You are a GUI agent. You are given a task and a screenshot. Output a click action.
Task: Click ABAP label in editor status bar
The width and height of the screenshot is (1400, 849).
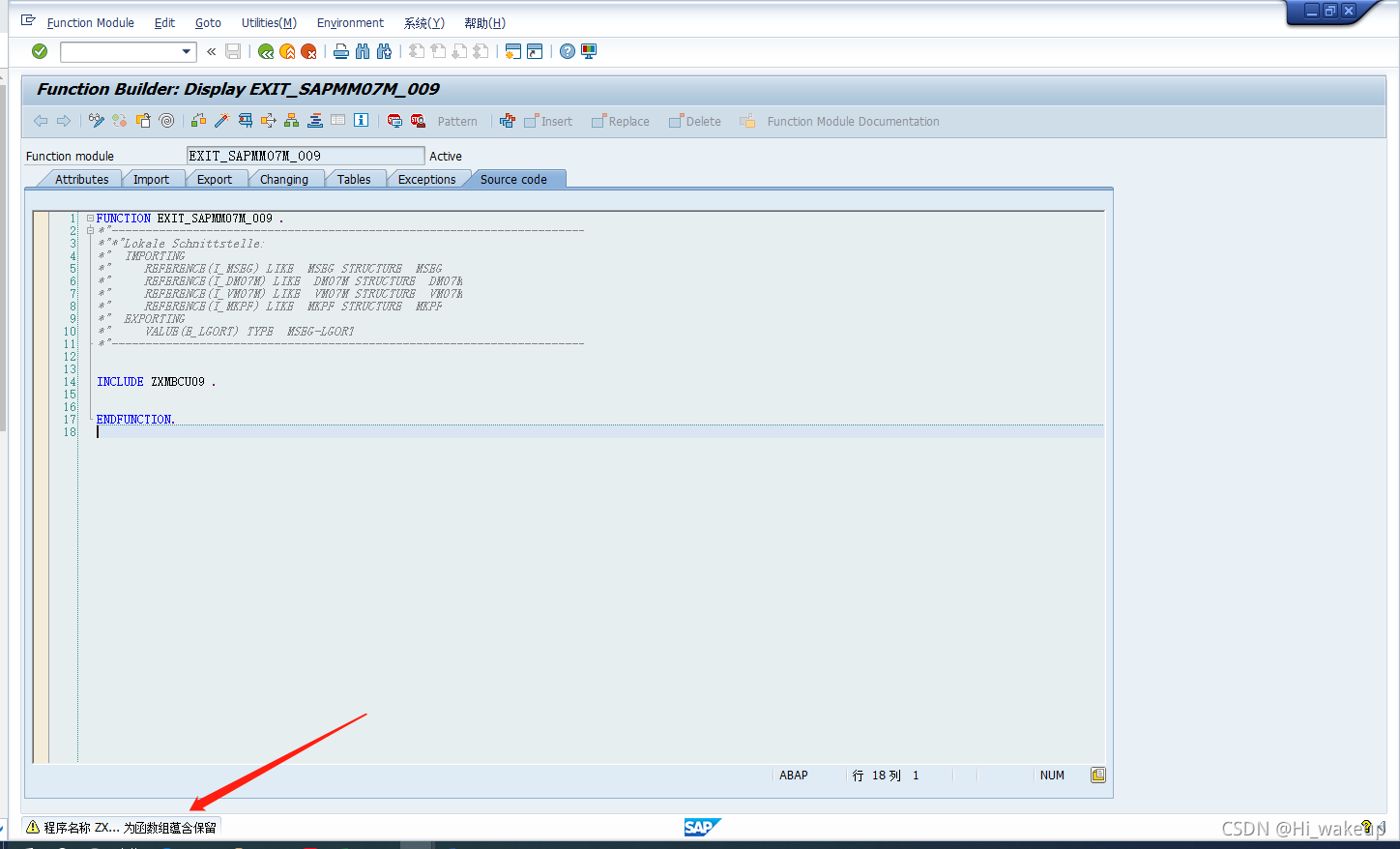pos(794,776)
